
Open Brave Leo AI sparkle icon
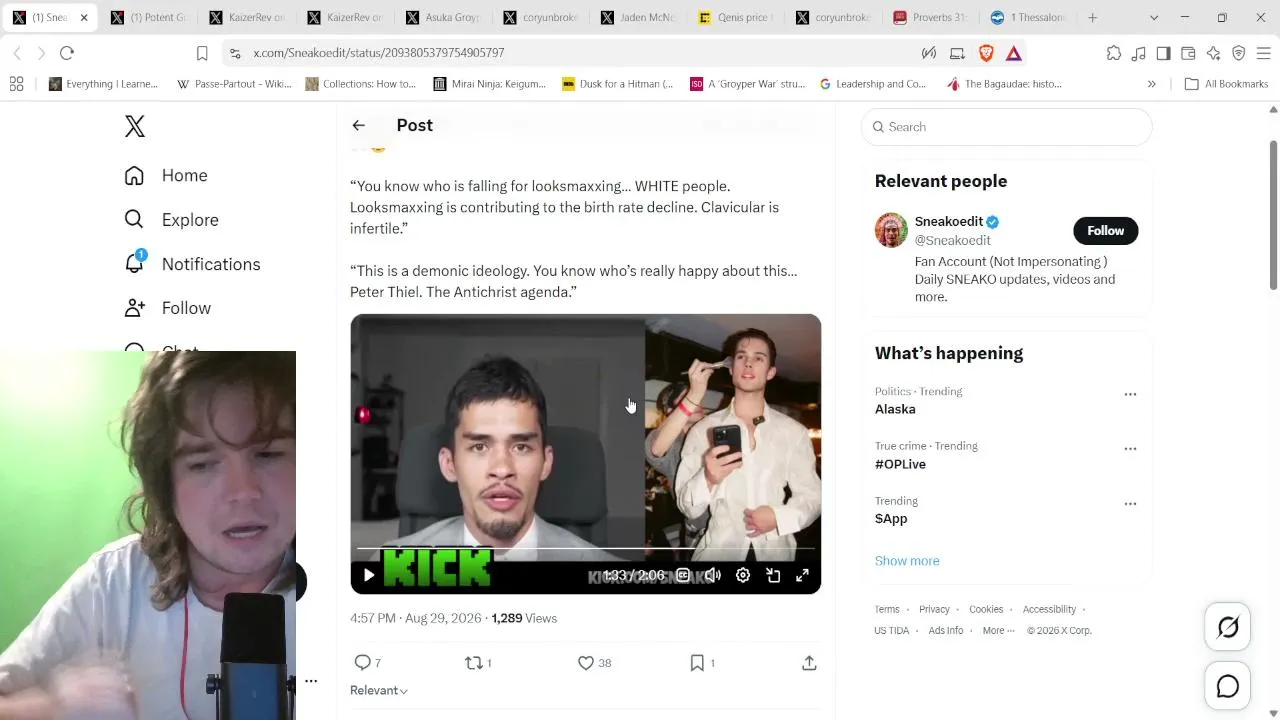point(1213,53)
